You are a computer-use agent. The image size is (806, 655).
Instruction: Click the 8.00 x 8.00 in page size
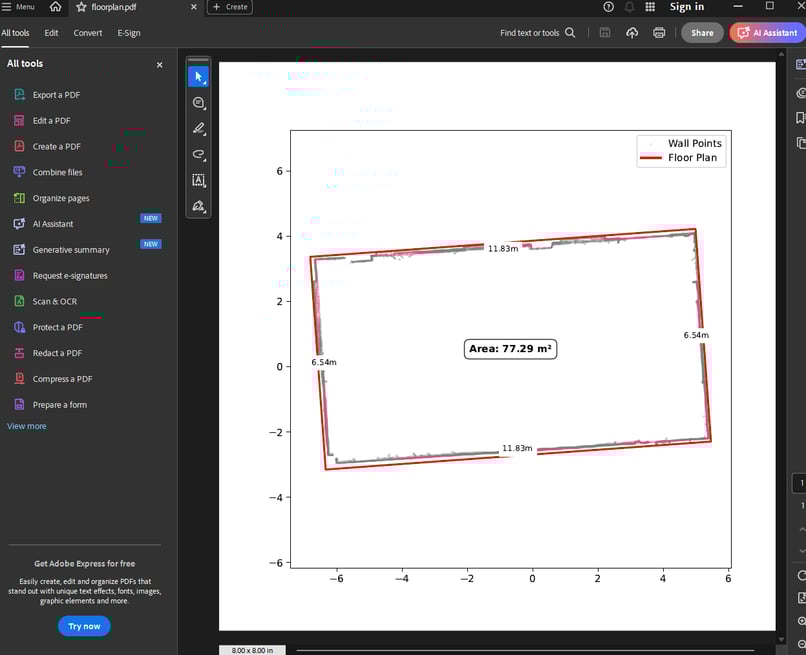click(x=252, y=650)
